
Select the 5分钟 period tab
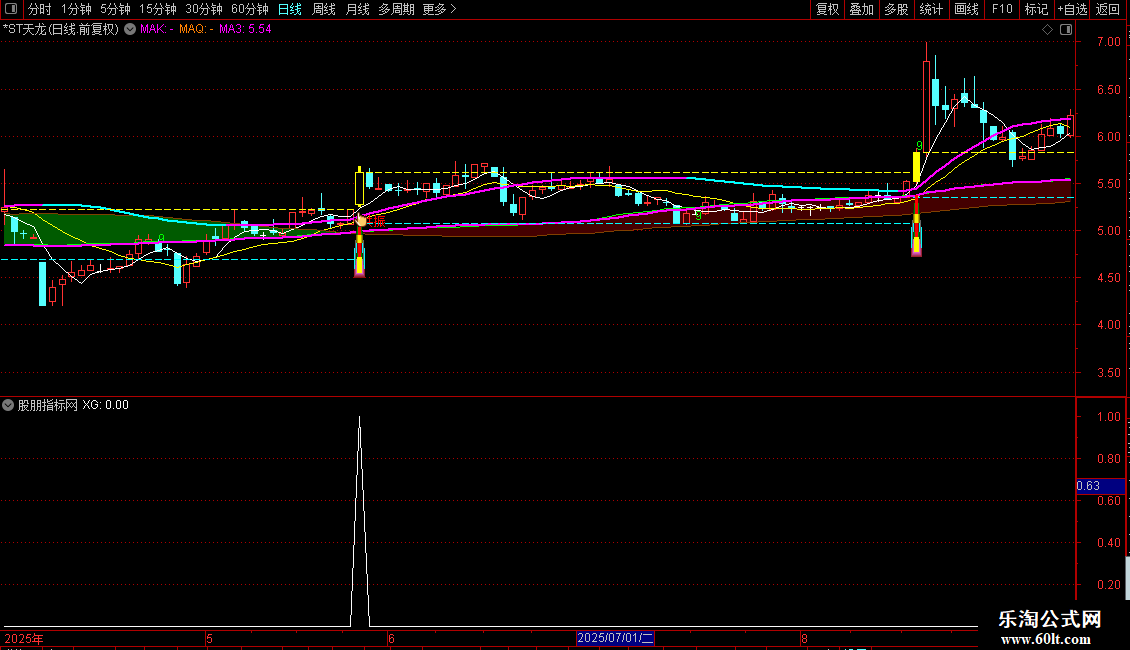(x=115, y=9)
